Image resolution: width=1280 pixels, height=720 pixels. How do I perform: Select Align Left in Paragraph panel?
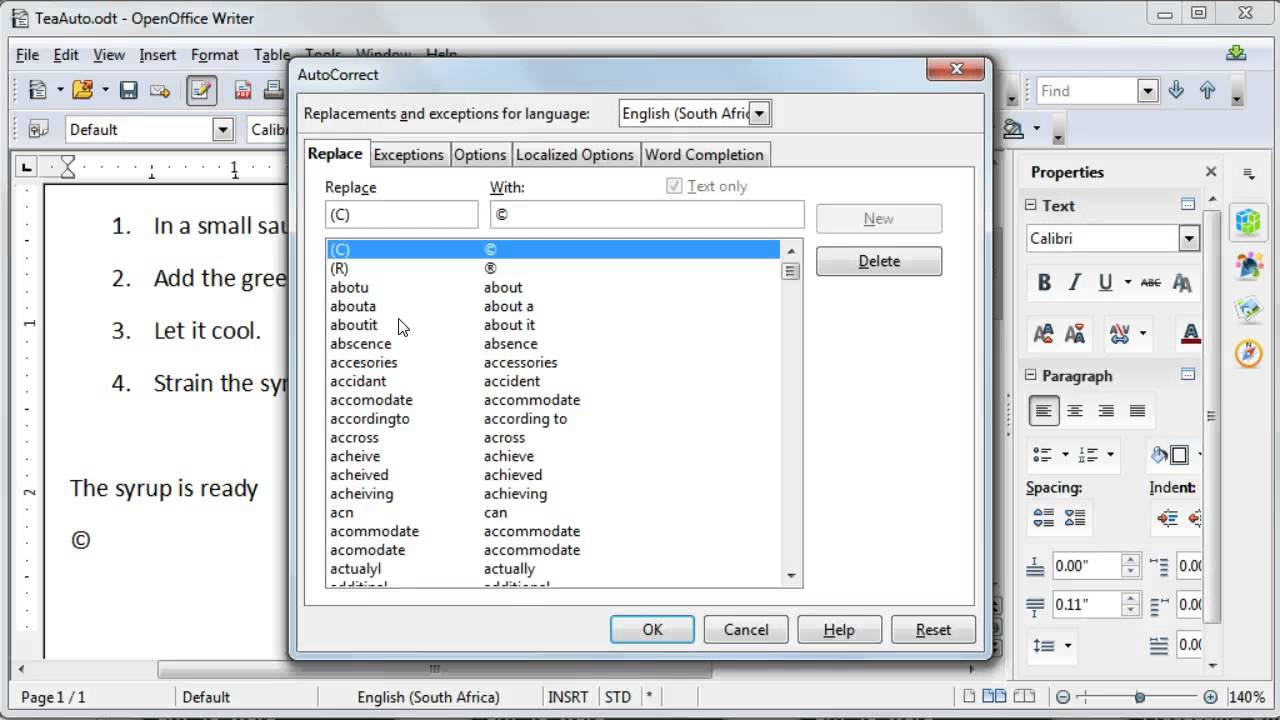pos(1044,411)
